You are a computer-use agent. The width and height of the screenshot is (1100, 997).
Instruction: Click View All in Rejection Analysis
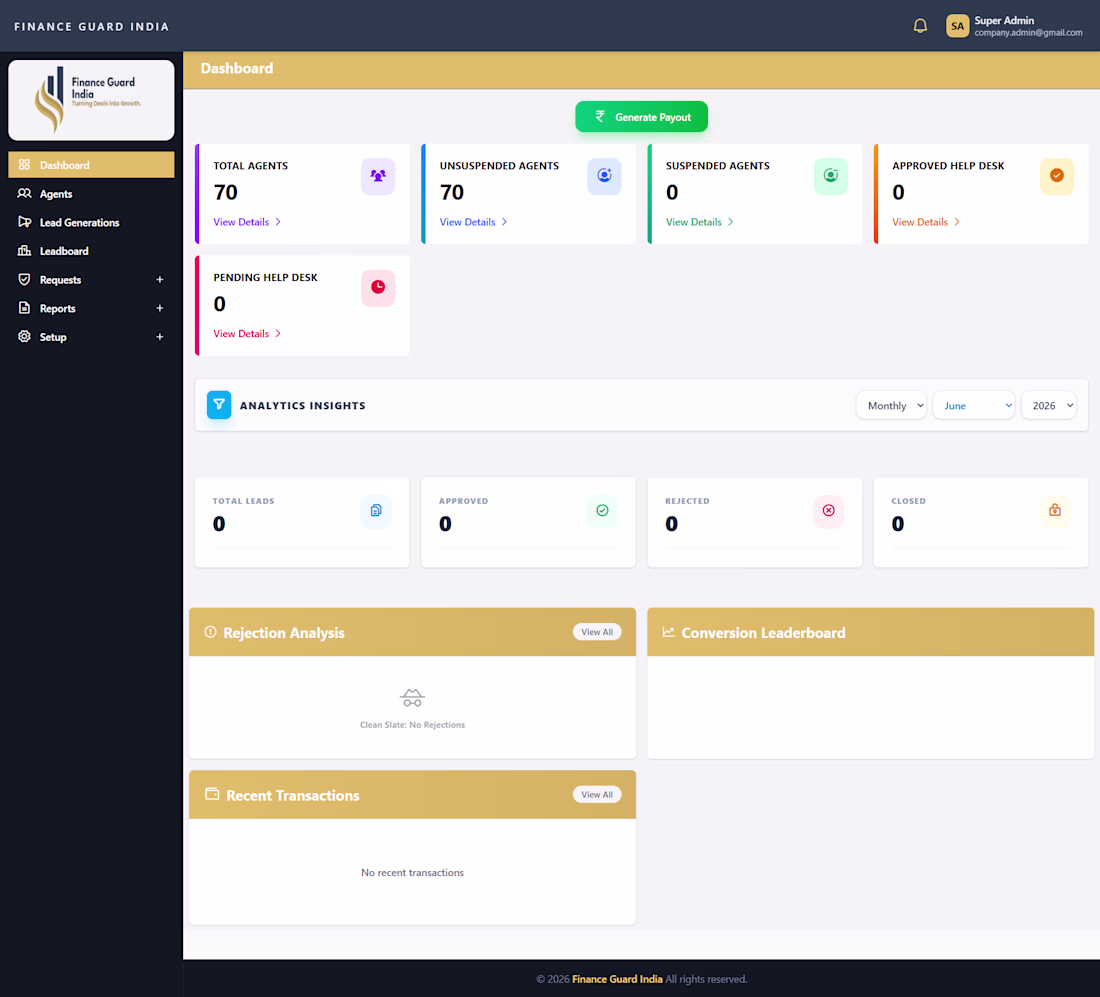[x=597, y=631]
